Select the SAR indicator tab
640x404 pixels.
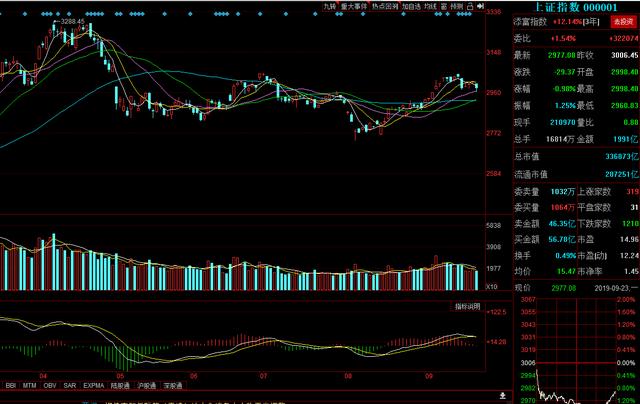pos(69,385)
